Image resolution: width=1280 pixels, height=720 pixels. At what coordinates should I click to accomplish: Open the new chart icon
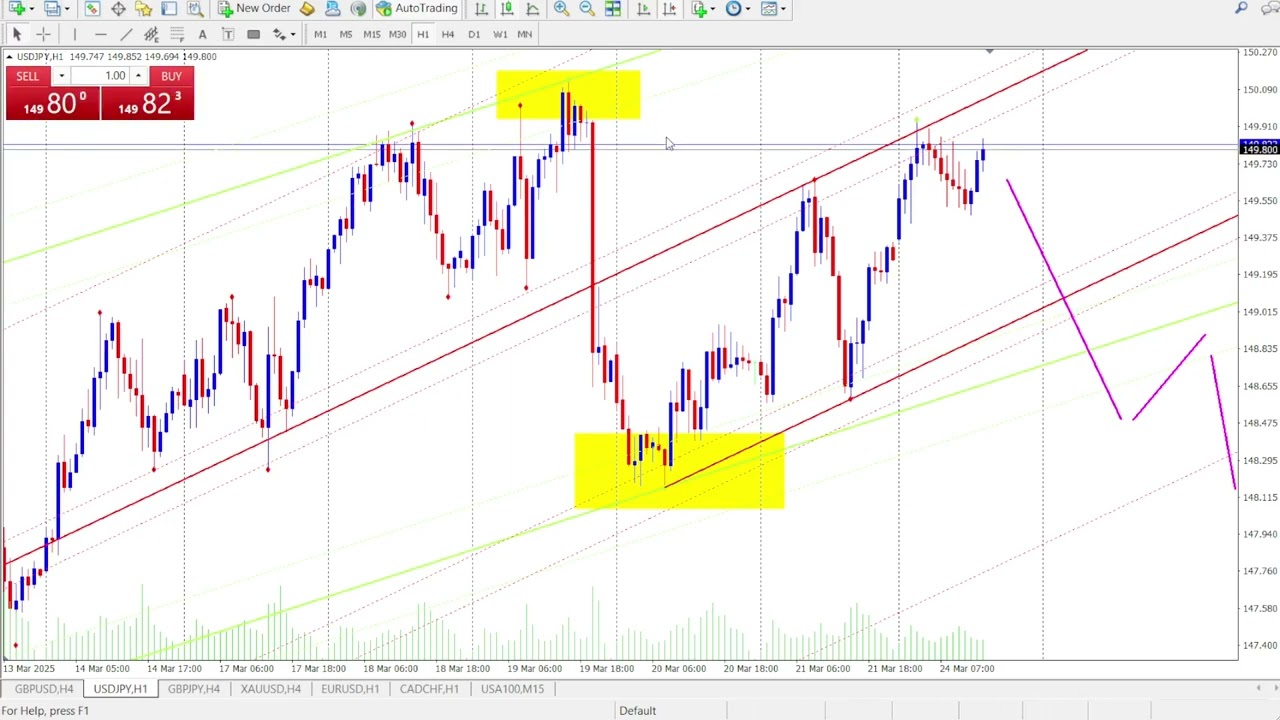click(17, 8)
